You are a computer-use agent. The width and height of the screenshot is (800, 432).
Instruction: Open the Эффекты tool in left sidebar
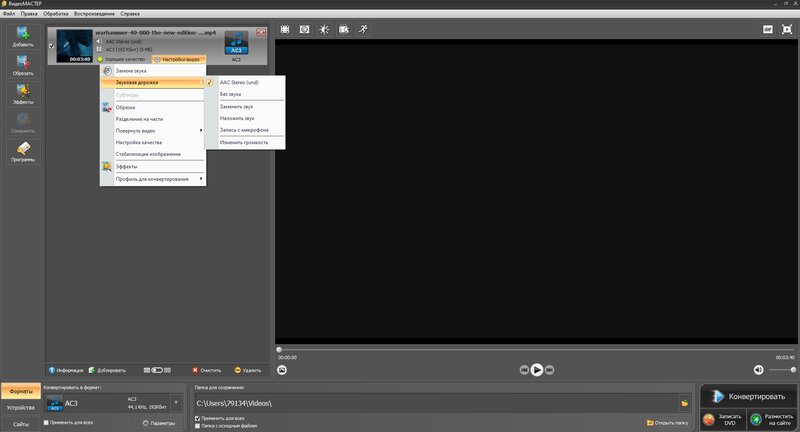23,95
